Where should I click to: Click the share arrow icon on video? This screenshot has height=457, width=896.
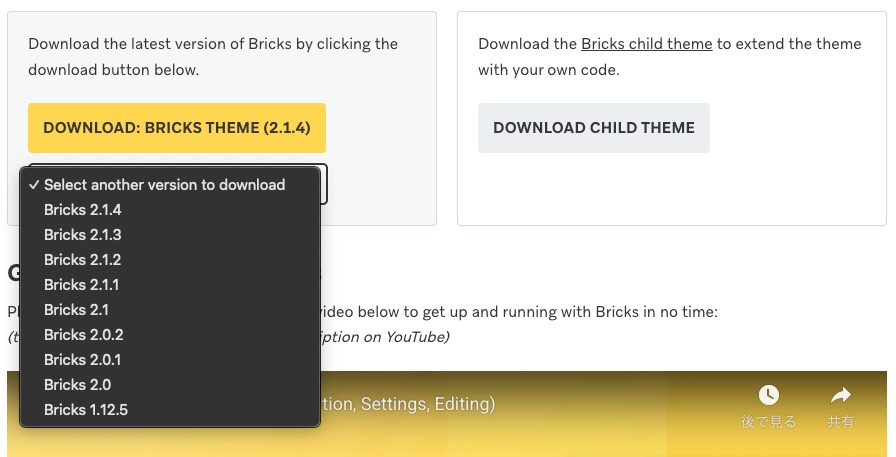pos(841,395)
